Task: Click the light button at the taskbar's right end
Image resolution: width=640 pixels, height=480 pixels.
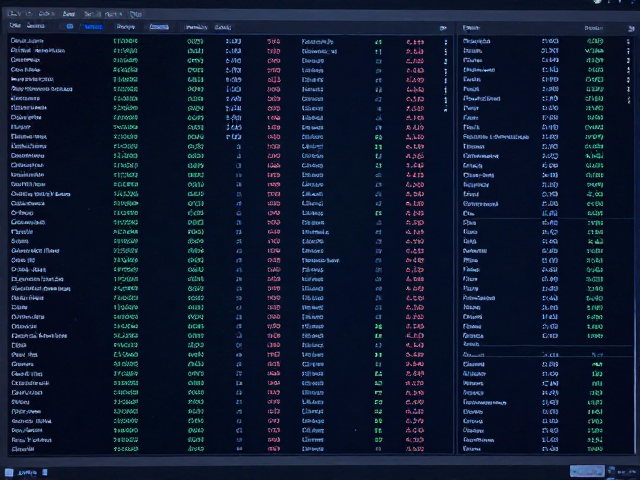Action: point(587,471)
